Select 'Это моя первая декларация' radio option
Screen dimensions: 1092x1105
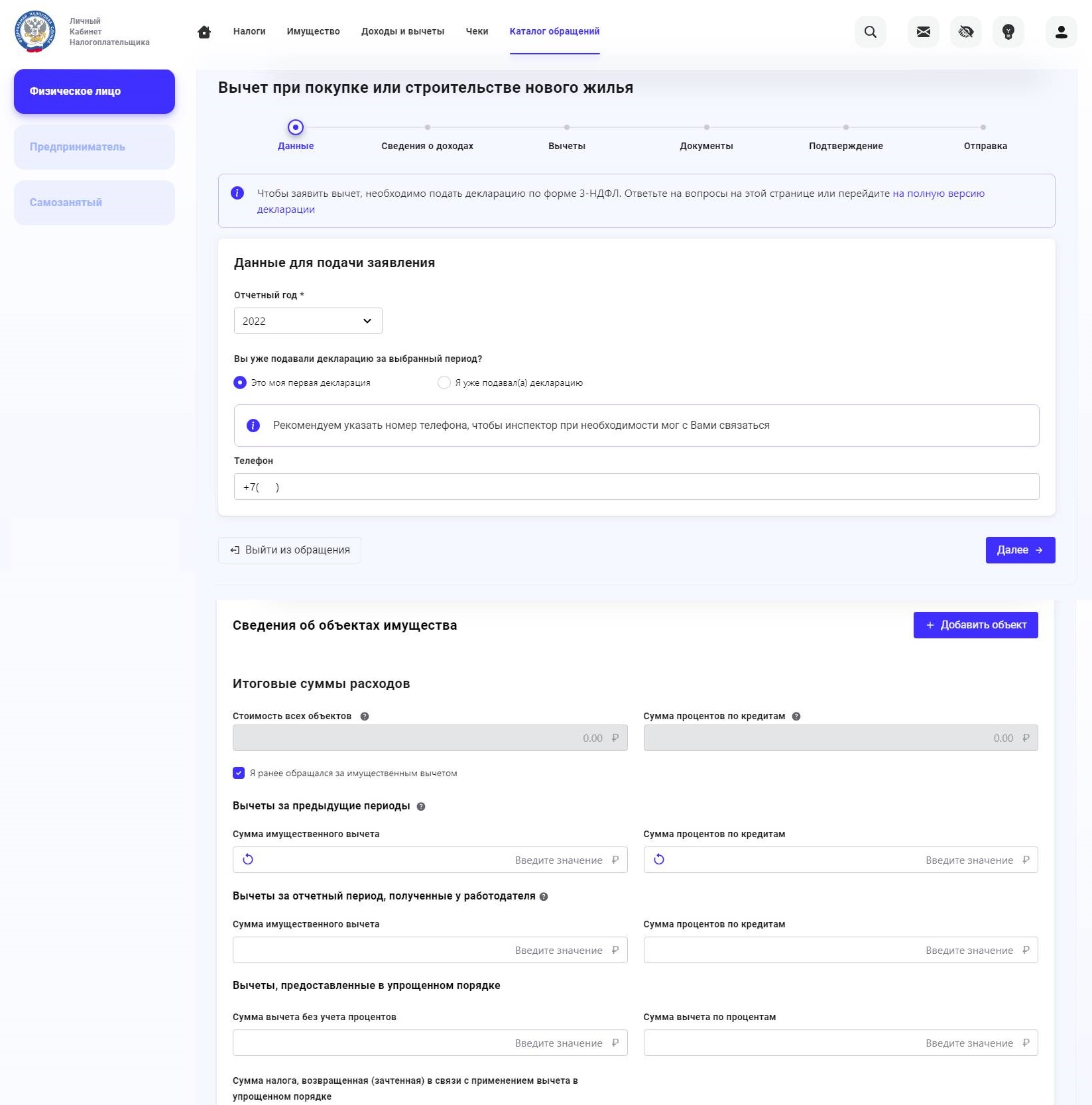[240, 382]
